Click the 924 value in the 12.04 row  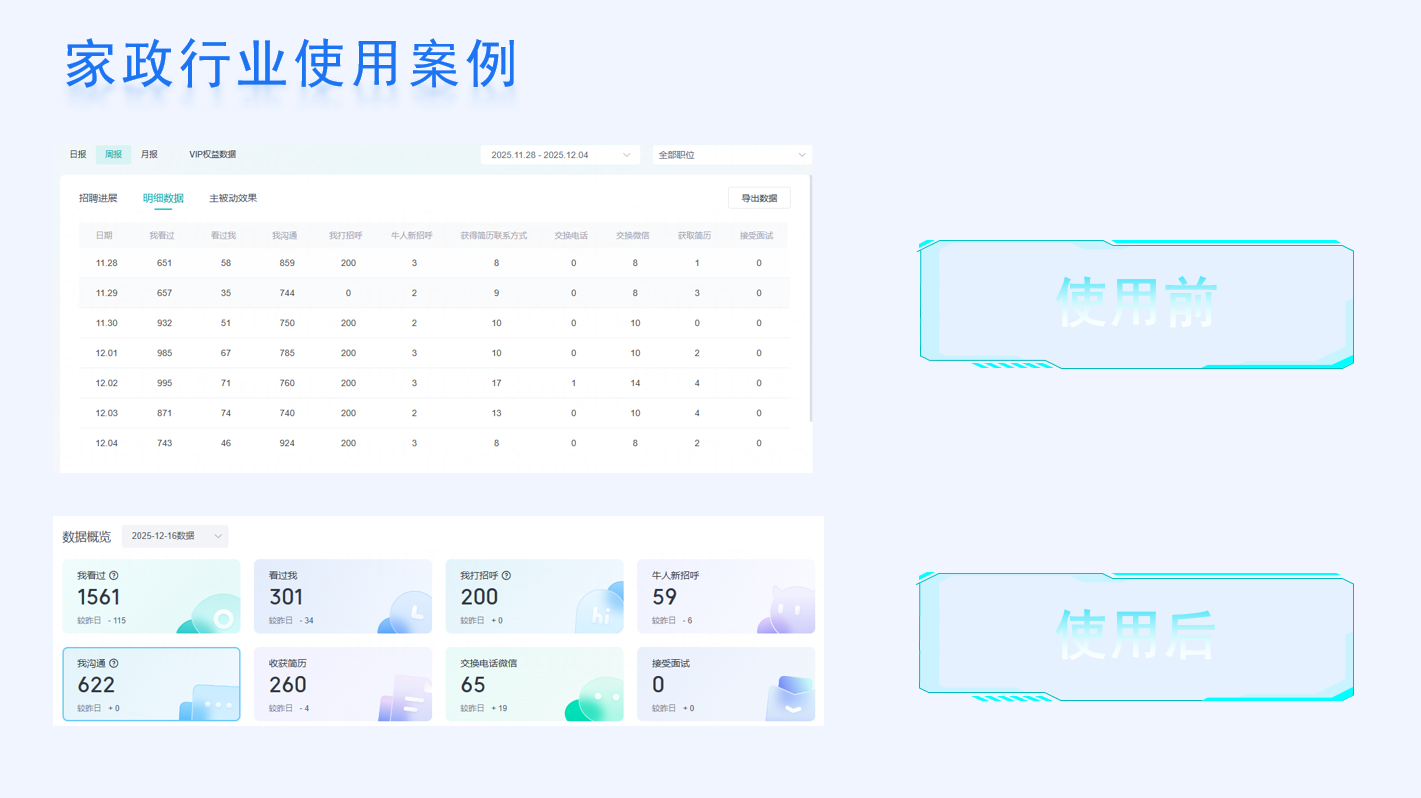click(x=287, y=443)
